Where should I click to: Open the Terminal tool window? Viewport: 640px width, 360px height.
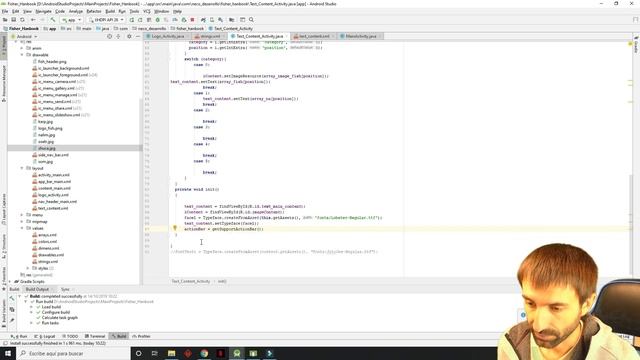click(95, 336)
